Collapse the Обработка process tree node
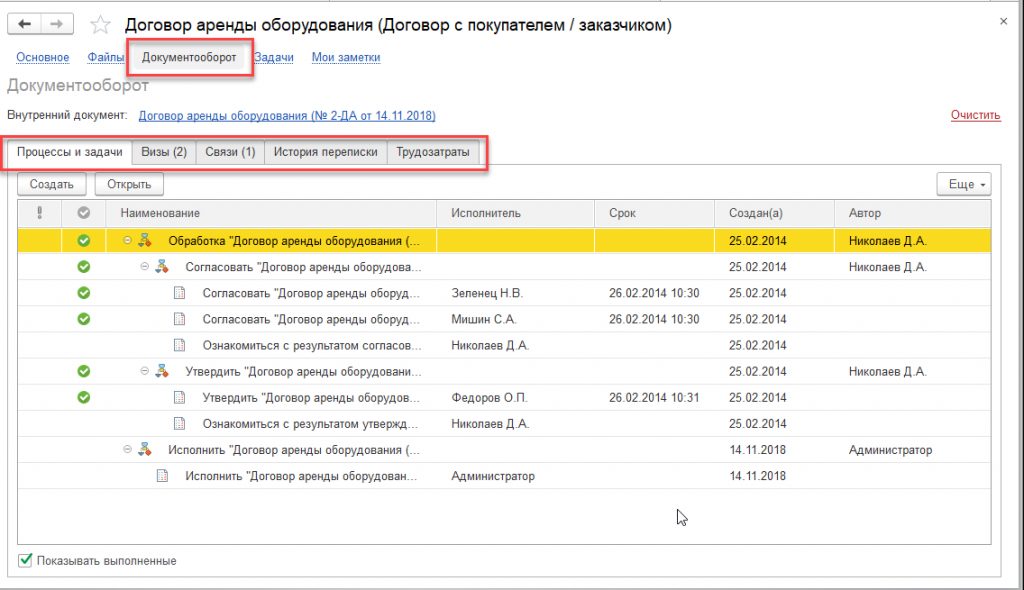The image size is (1024, 590). tap(128, 240)
